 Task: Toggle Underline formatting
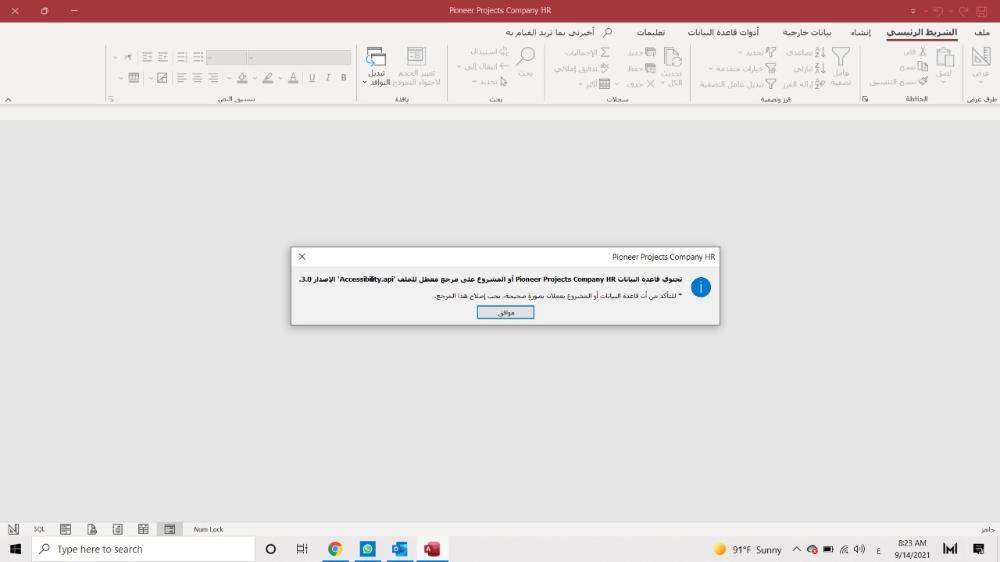[312, 78]
